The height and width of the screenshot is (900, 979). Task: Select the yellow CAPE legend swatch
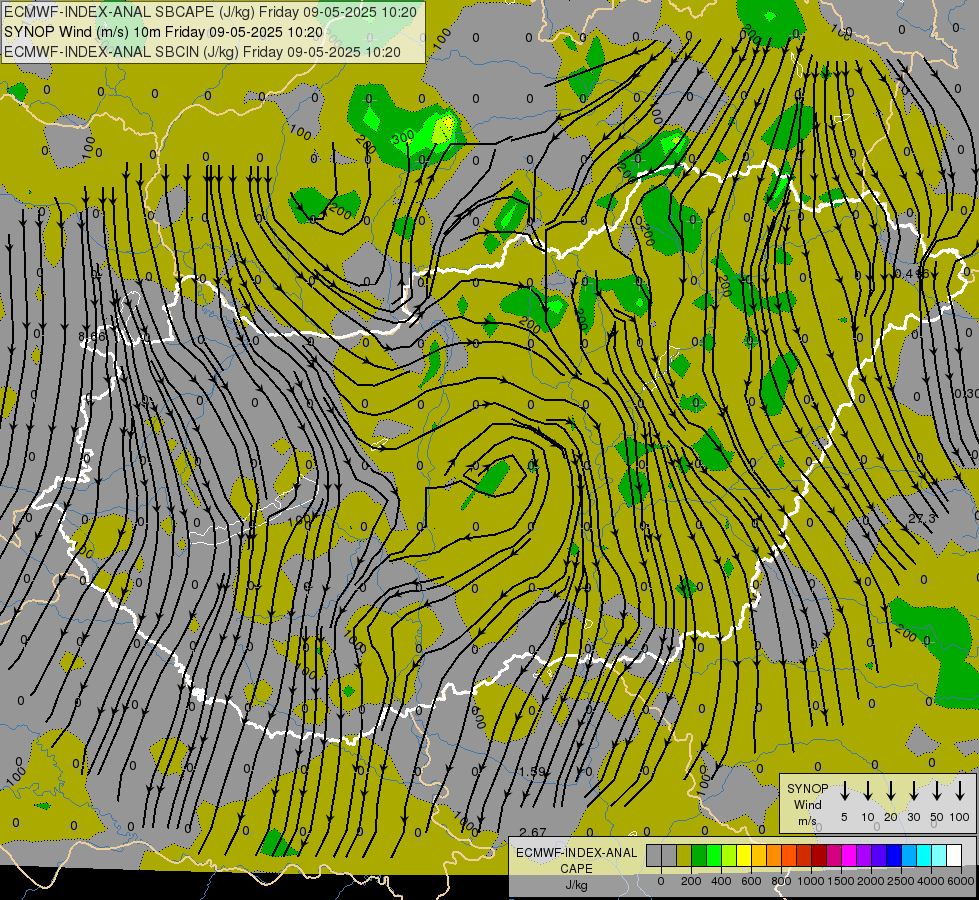[744, 856]
